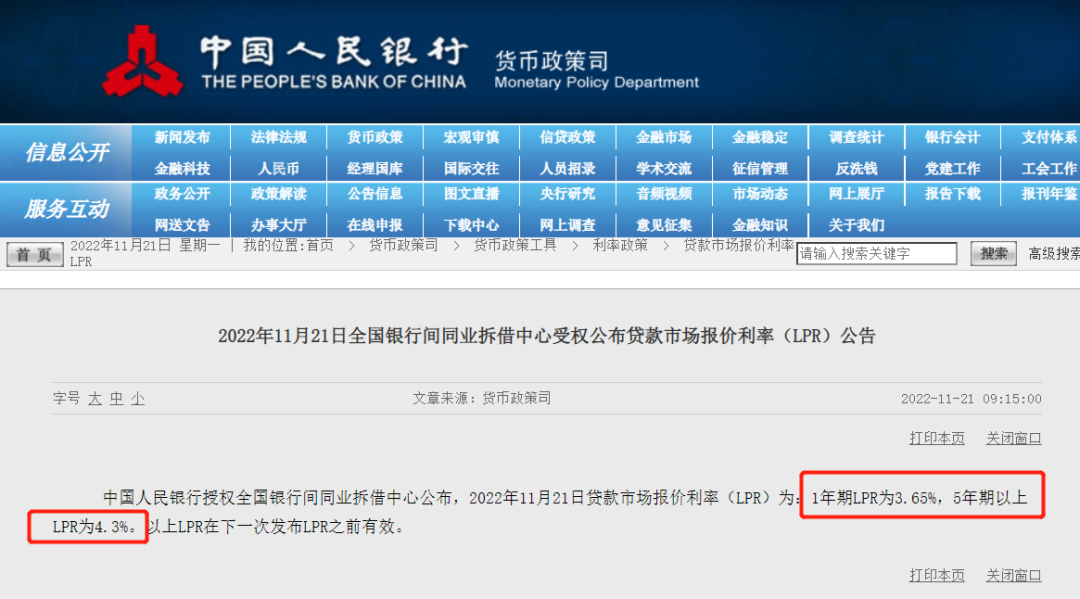Click upper 打印本页 print link

tap(937, 438)
